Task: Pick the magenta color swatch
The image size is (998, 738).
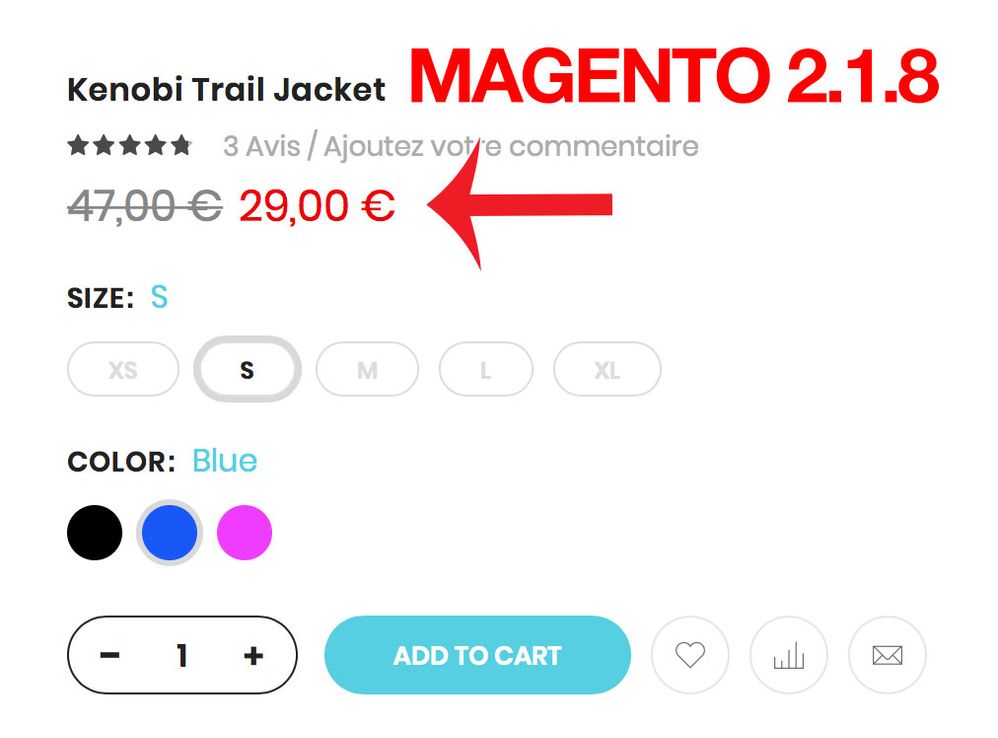Action: pos(244,533)
